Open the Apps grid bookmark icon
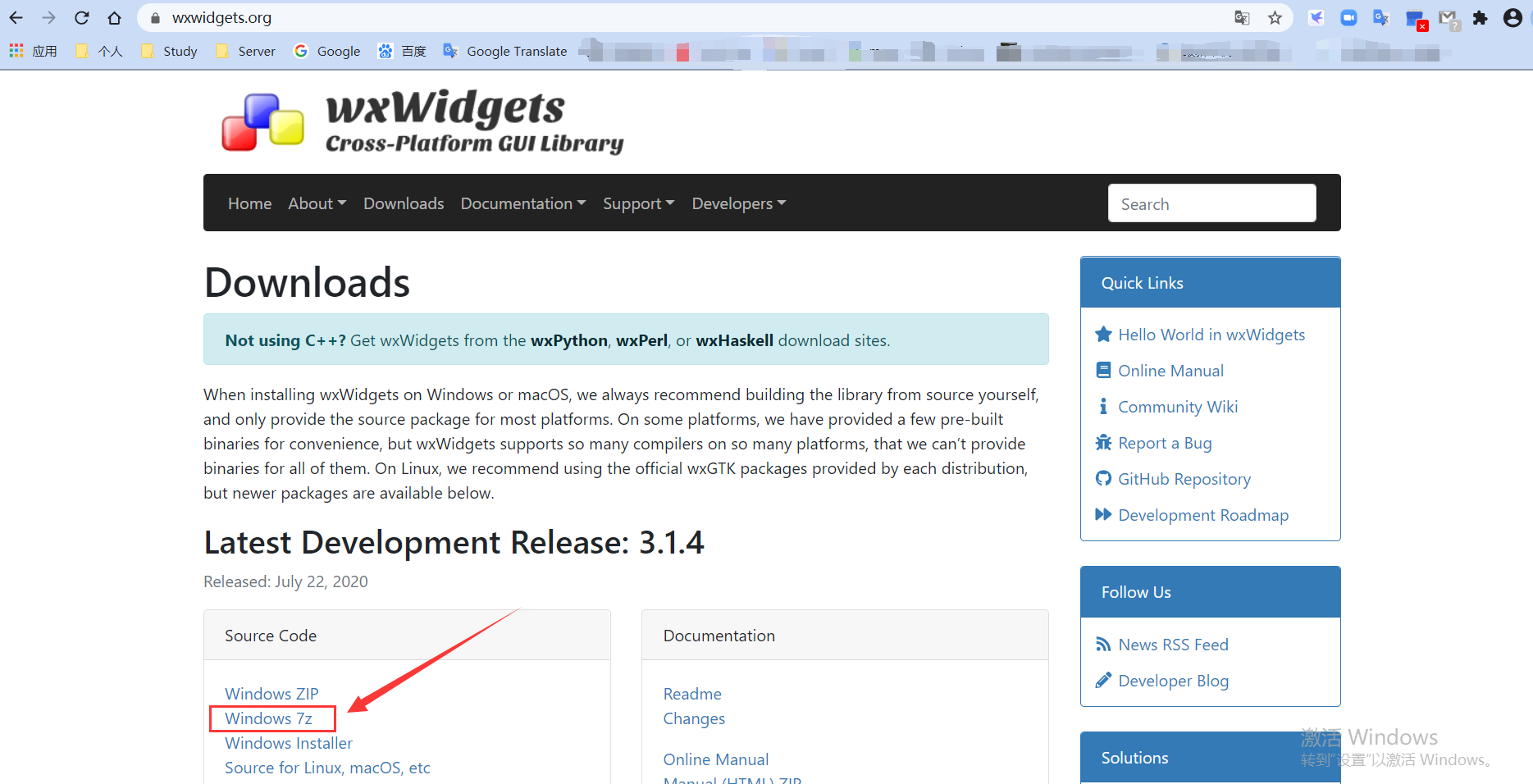This screenshot has width=1533, height=784. pyautogui.click(x=16, y=51)
